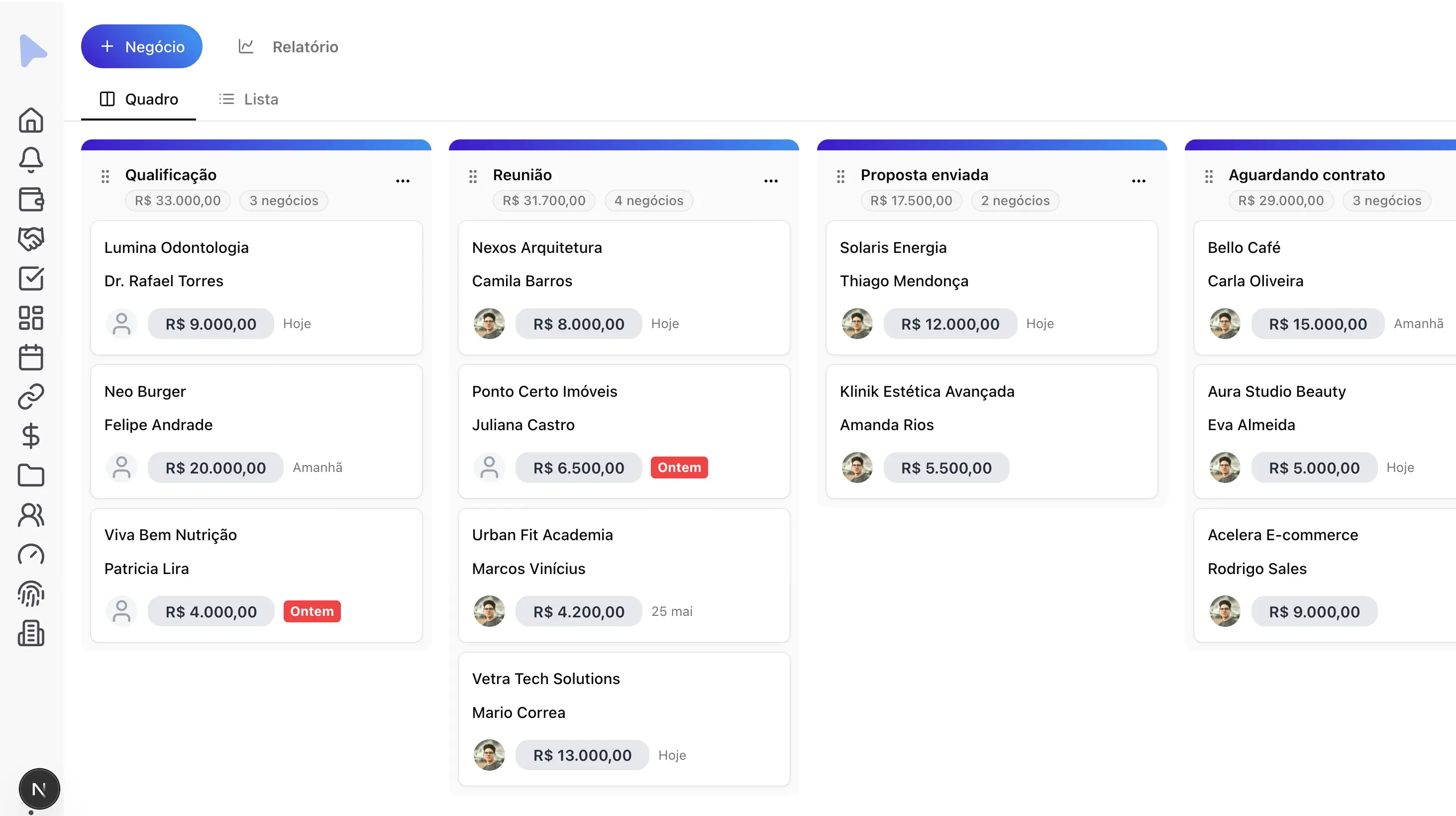Open the users contacts icon
This screenshot has width=1456, height=816.
(30, 515)
